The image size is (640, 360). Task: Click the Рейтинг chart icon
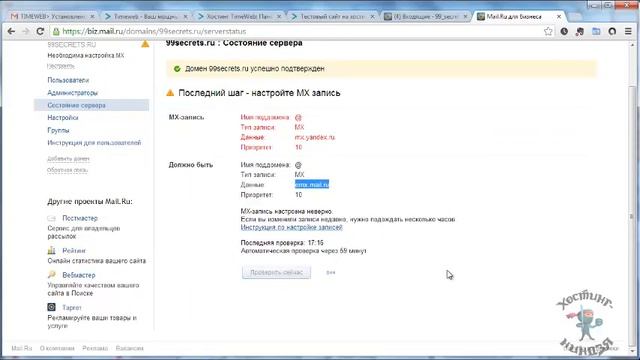(x=51, y=250)
